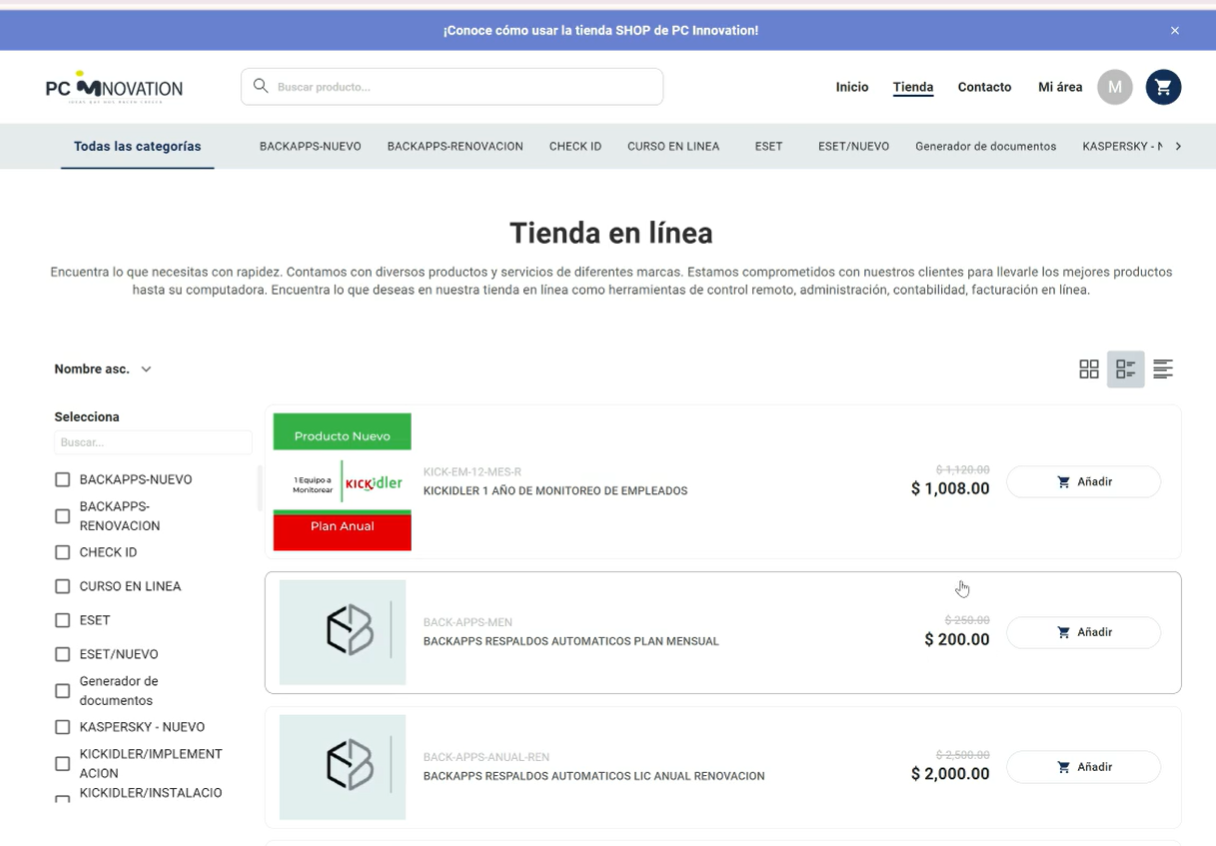Open Tienda in the navigation

click(x=913, y=87)
